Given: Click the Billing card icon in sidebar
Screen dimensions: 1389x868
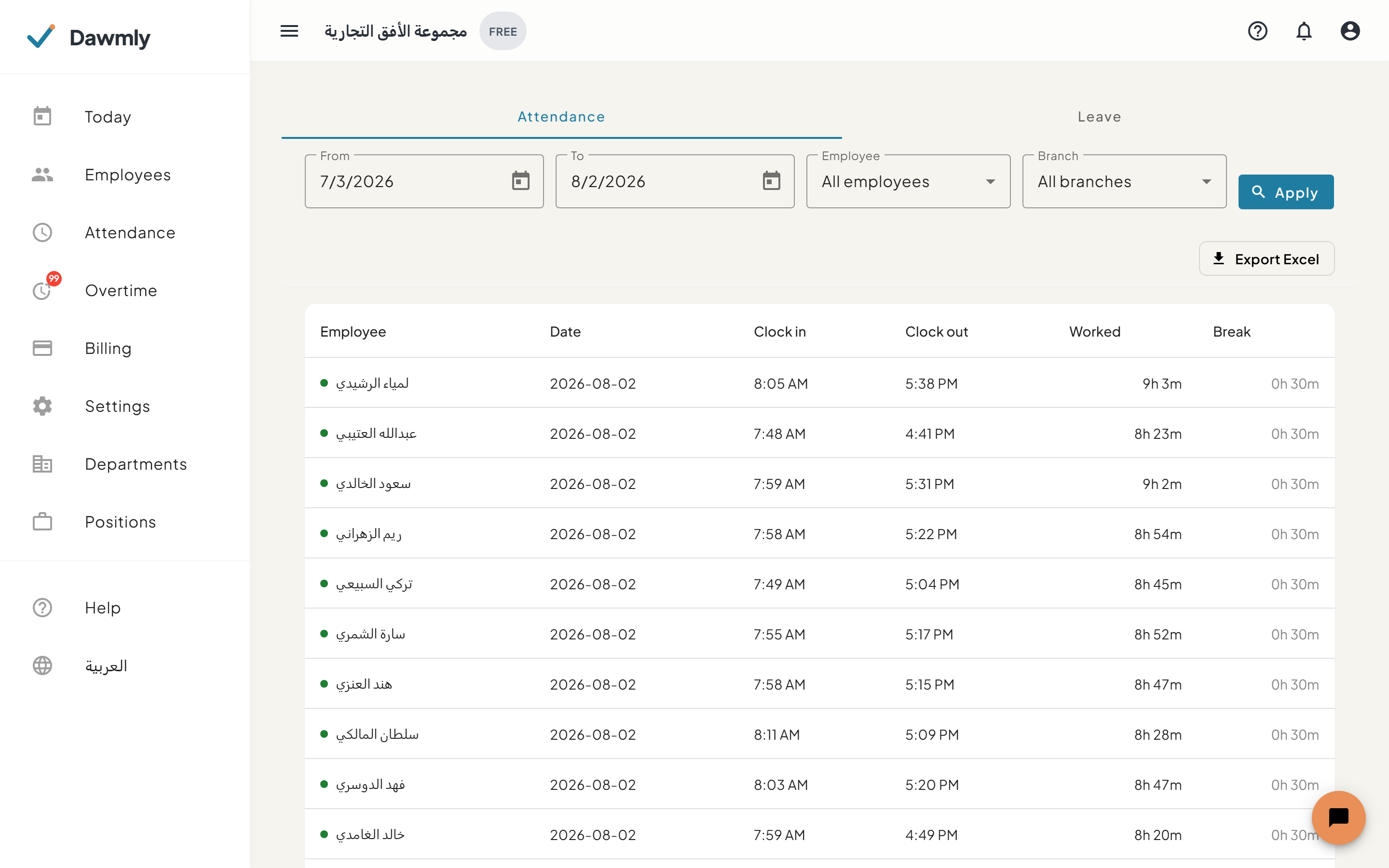Looking at the screenshot, I should [42, 348].
